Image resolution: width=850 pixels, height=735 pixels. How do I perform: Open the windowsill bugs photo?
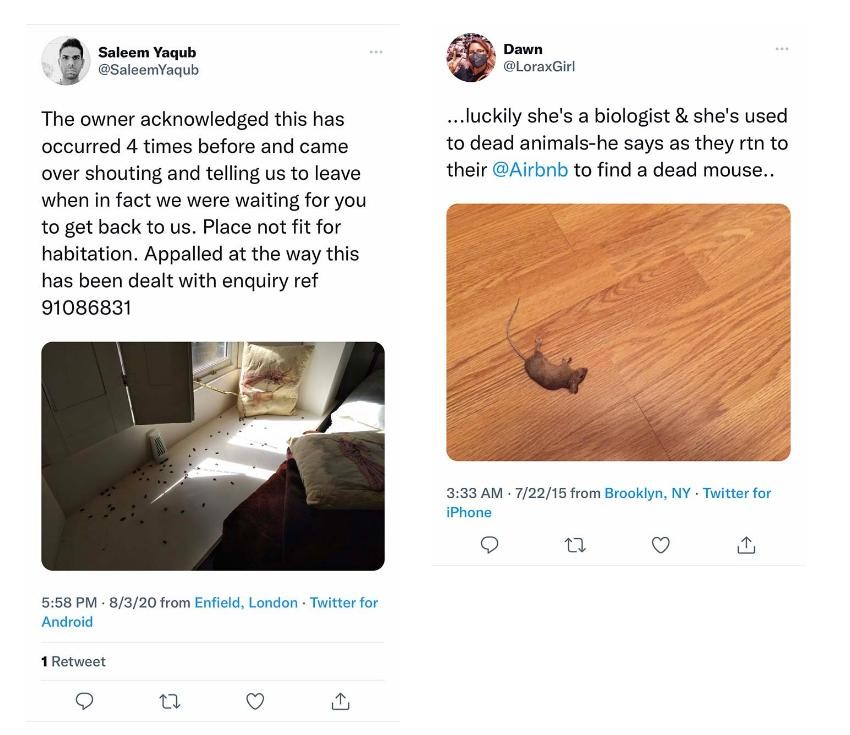pos(212,456)
